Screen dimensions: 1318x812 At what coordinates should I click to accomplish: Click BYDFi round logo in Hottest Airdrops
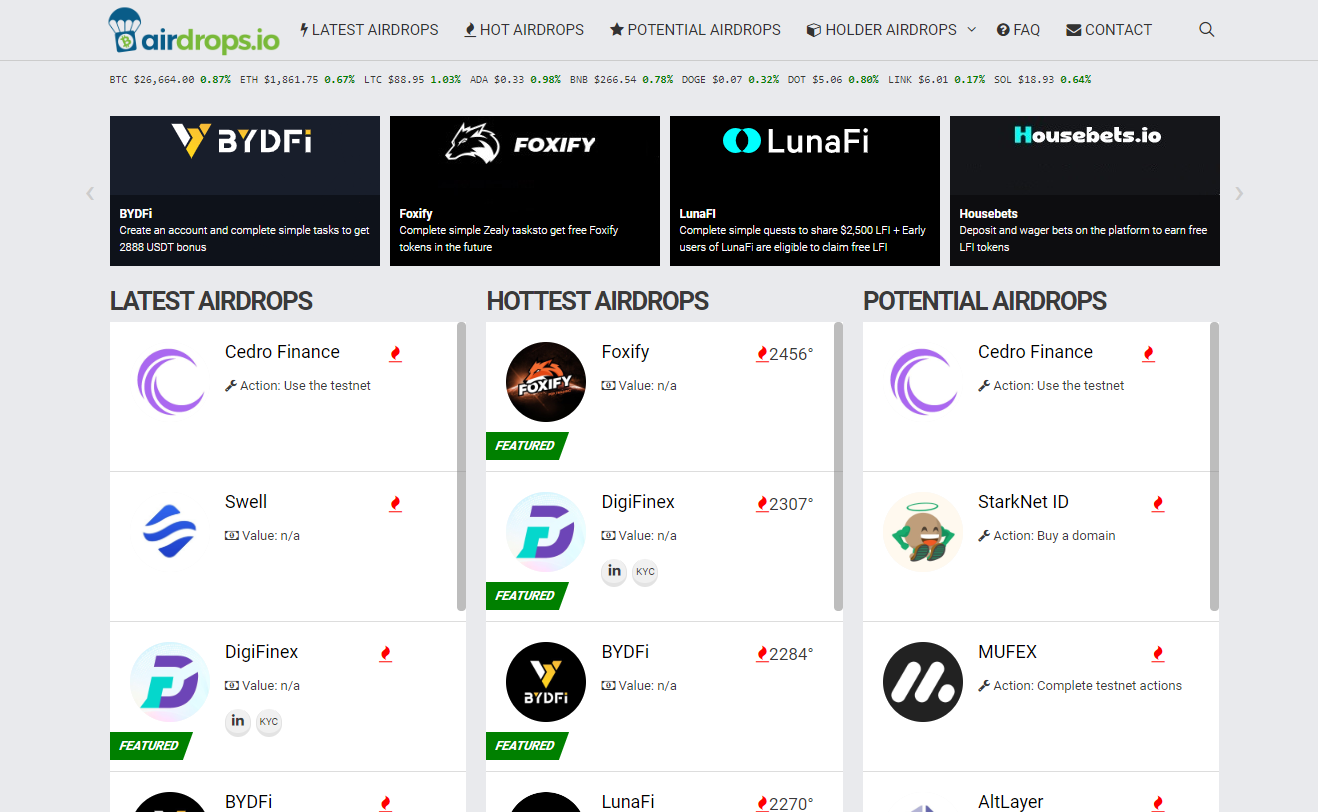pos(546,682)
